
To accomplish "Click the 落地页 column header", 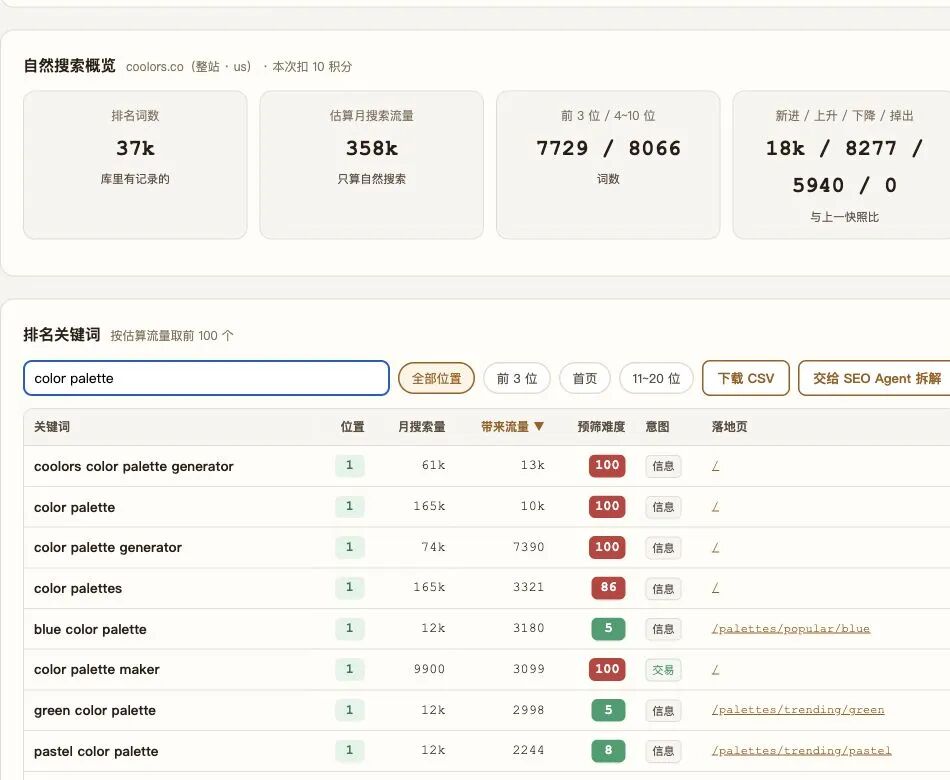I will pos(729,427).
